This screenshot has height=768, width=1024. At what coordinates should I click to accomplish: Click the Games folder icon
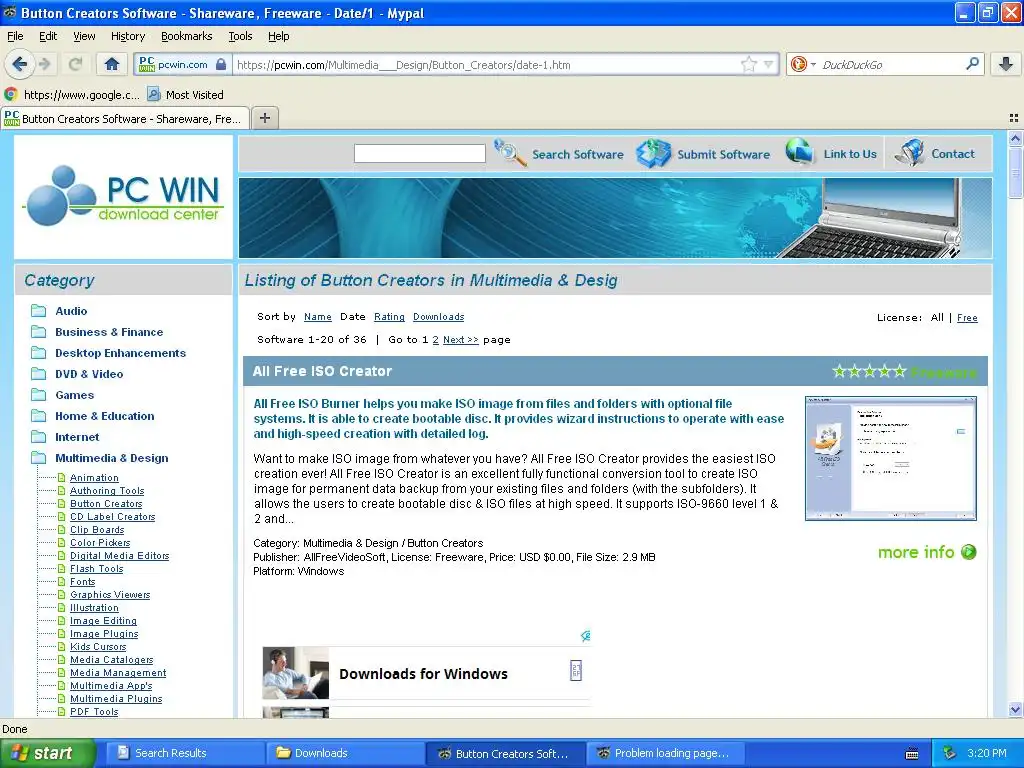coord(39,394)
